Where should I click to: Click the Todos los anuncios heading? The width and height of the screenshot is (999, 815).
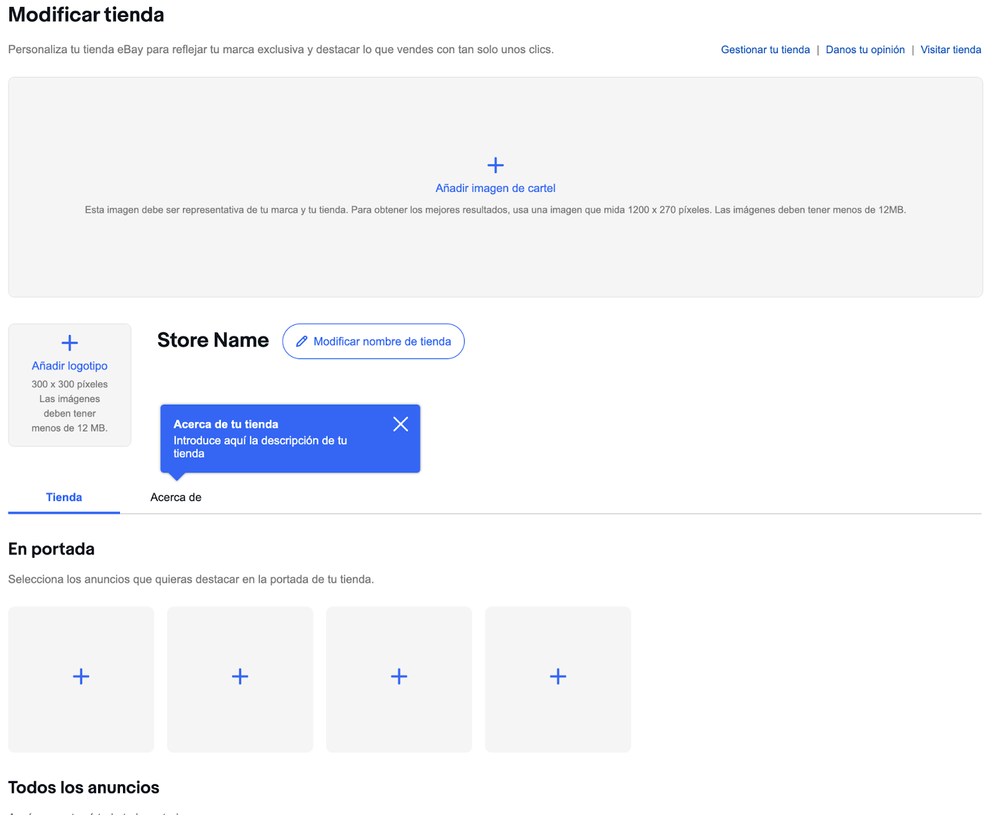coord(83,788)
